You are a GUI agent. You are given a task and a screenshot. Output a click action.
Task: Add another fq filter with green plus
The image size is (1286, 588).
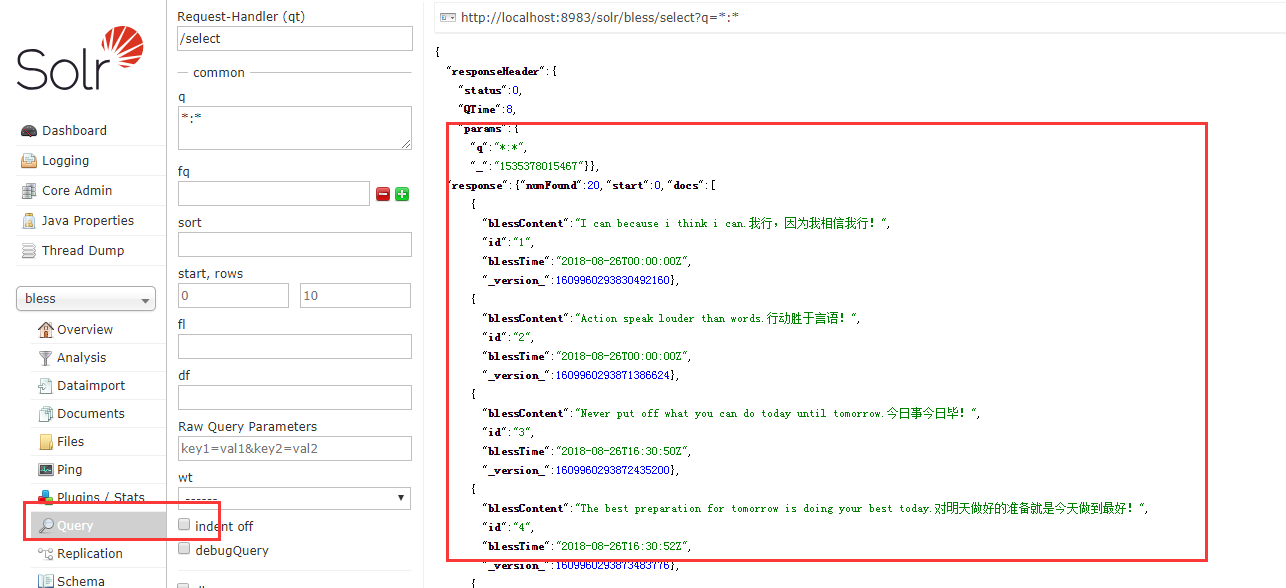[402, 194]
